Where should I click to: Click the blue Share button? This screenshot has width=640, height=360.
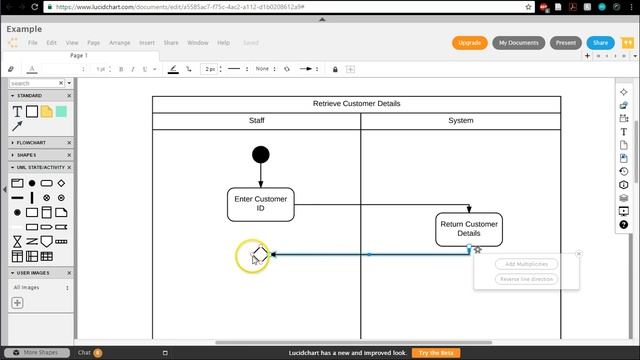[x=600, y=42]
